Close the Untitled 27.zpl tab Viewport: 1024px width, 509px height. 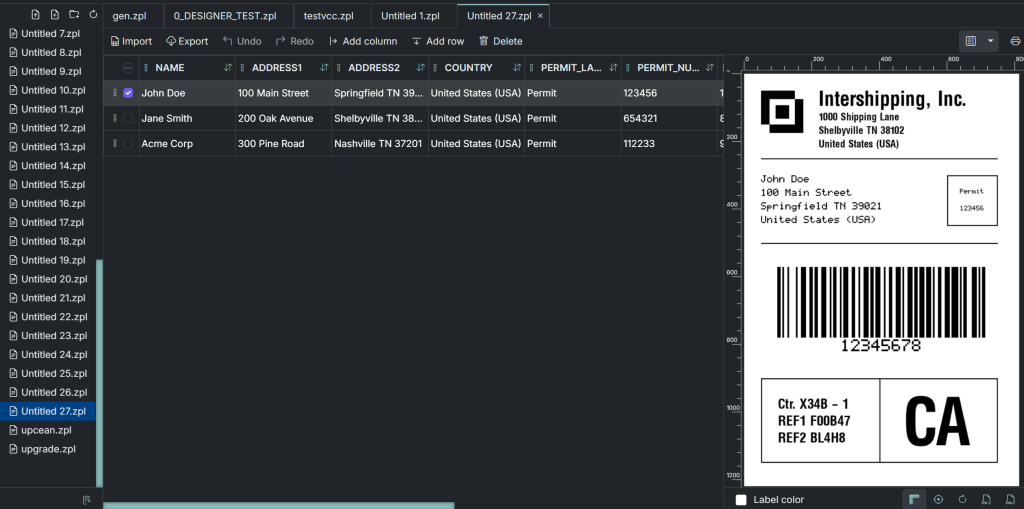pos(540,16)
